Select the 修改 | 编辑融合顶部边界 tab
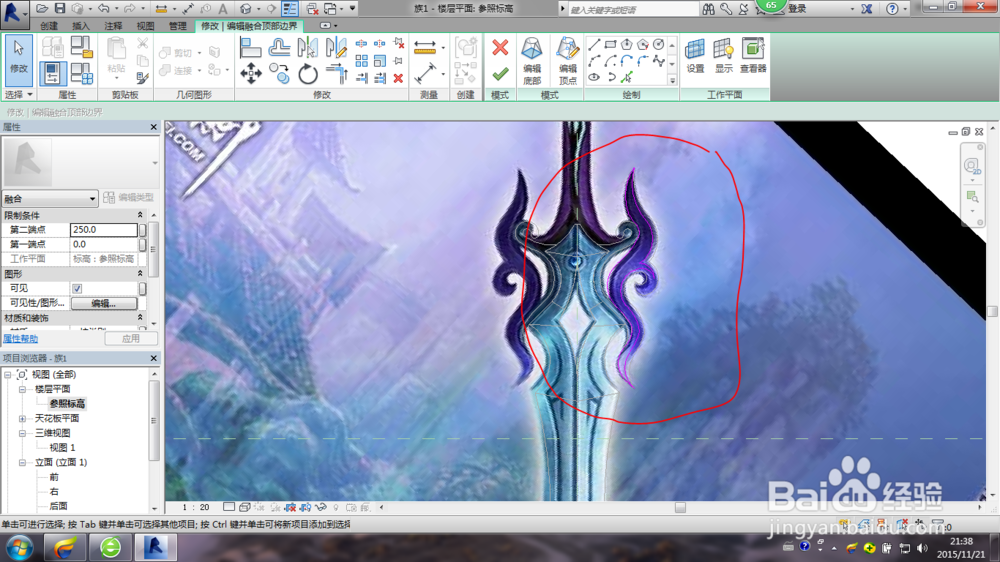The image size is (1000, 562). (249, 26)
